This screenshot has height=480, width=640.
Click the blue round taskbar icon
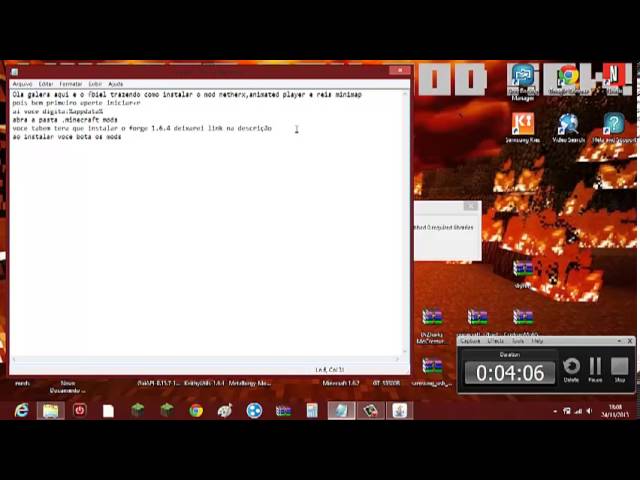point(254,410)
